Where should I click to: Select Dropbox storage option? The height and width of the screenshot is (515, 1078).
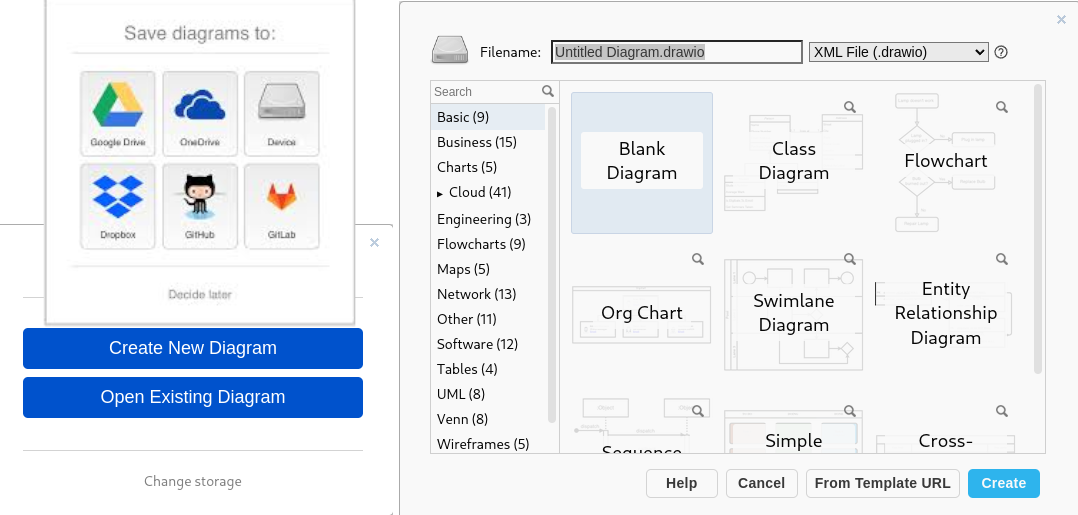click(x=118, y=206)
